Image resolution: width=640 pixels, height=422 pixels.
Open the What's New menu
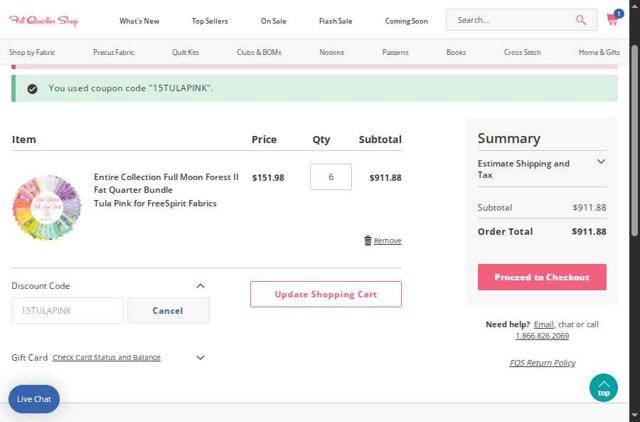coord(139,21)
